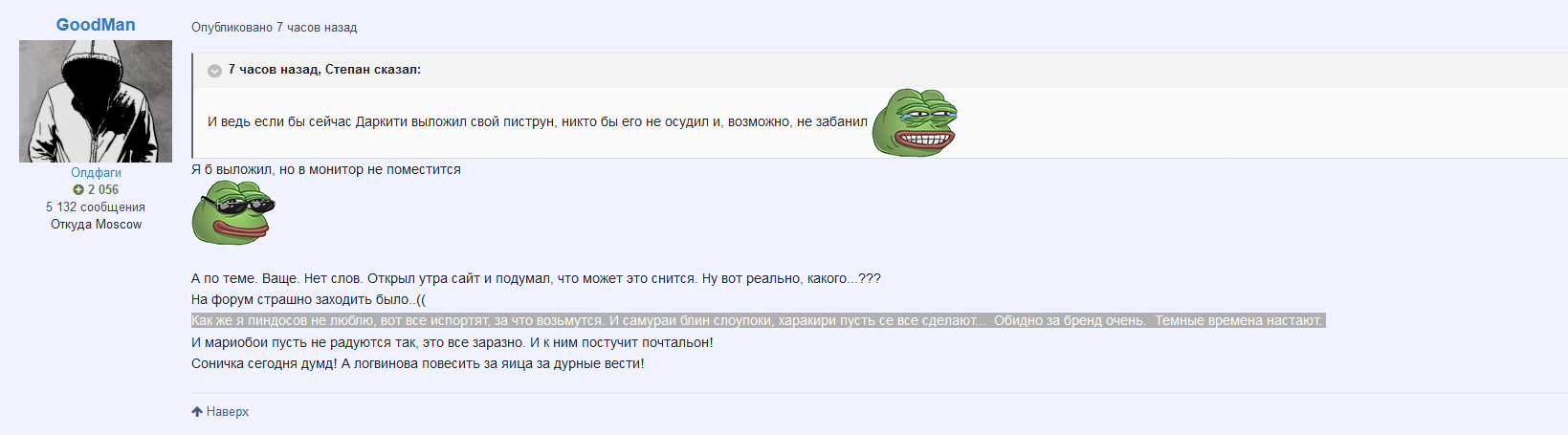Click the Откуда Moscow location text
This screenshot has height=435, width=1568.
coord(96,225)
